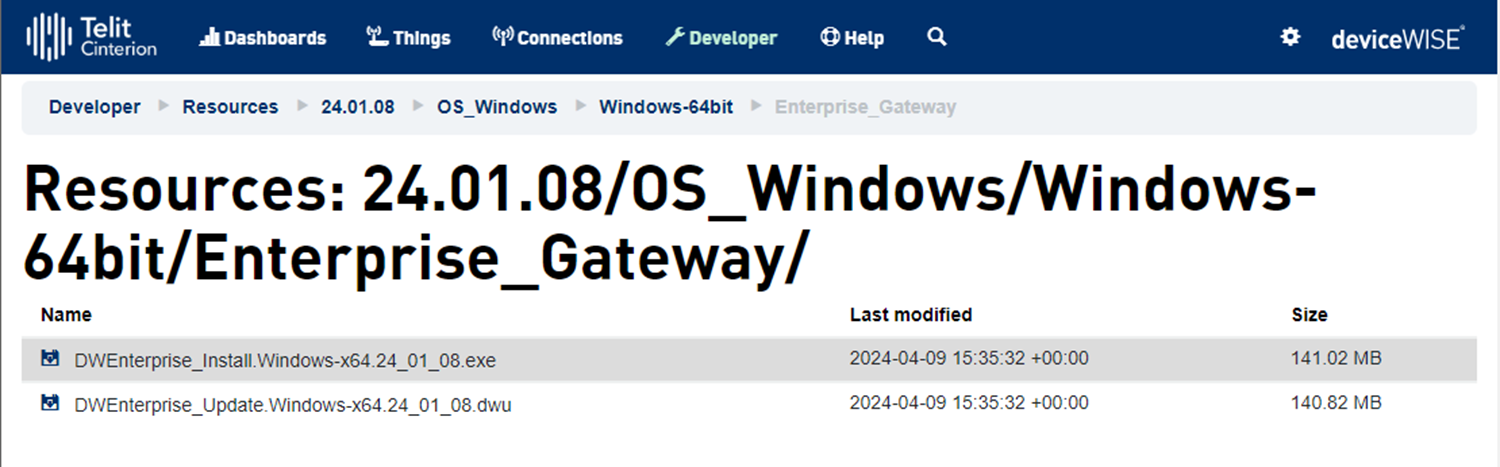Click the Size column header
This screenshot has width=1500, height=467.
point(1310,315)
